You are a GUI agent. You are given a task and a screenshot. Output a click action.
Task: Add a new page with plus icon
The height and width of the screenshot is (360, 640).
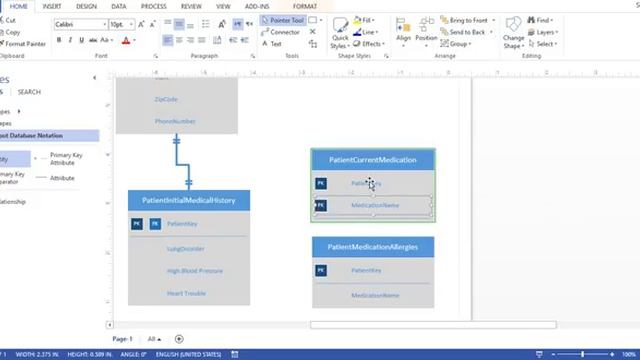pos(179,339)
